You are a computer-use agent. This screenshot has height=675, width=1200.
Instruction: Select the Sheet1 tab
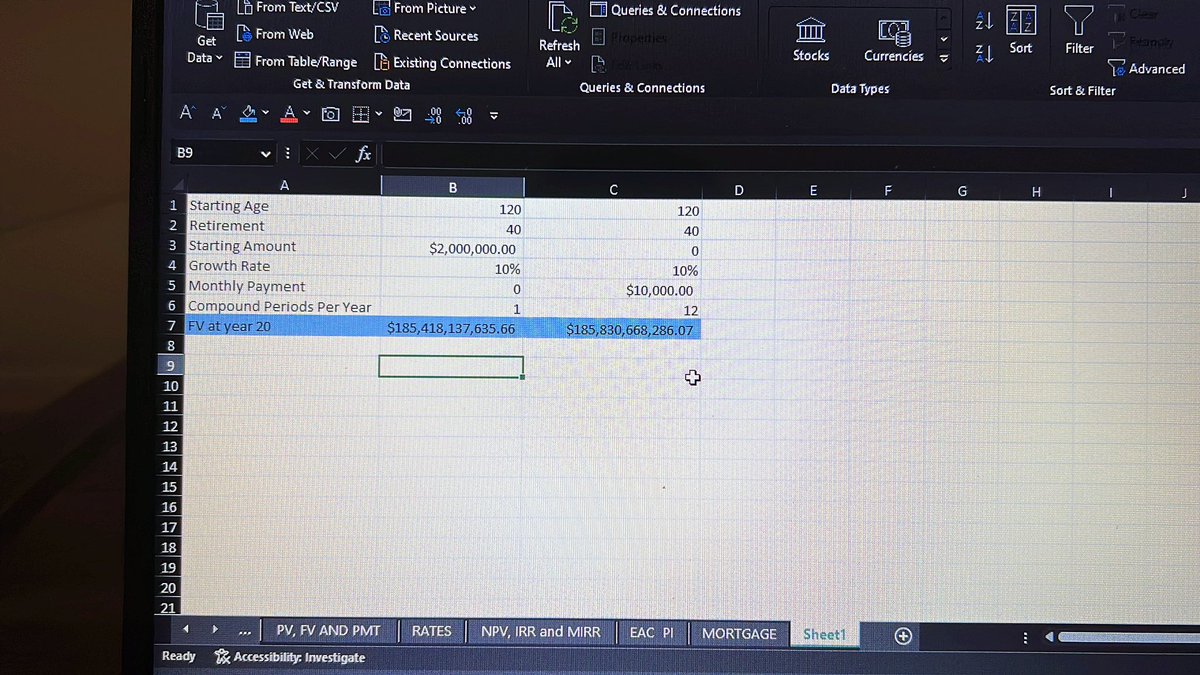click(x=824, y=635)
